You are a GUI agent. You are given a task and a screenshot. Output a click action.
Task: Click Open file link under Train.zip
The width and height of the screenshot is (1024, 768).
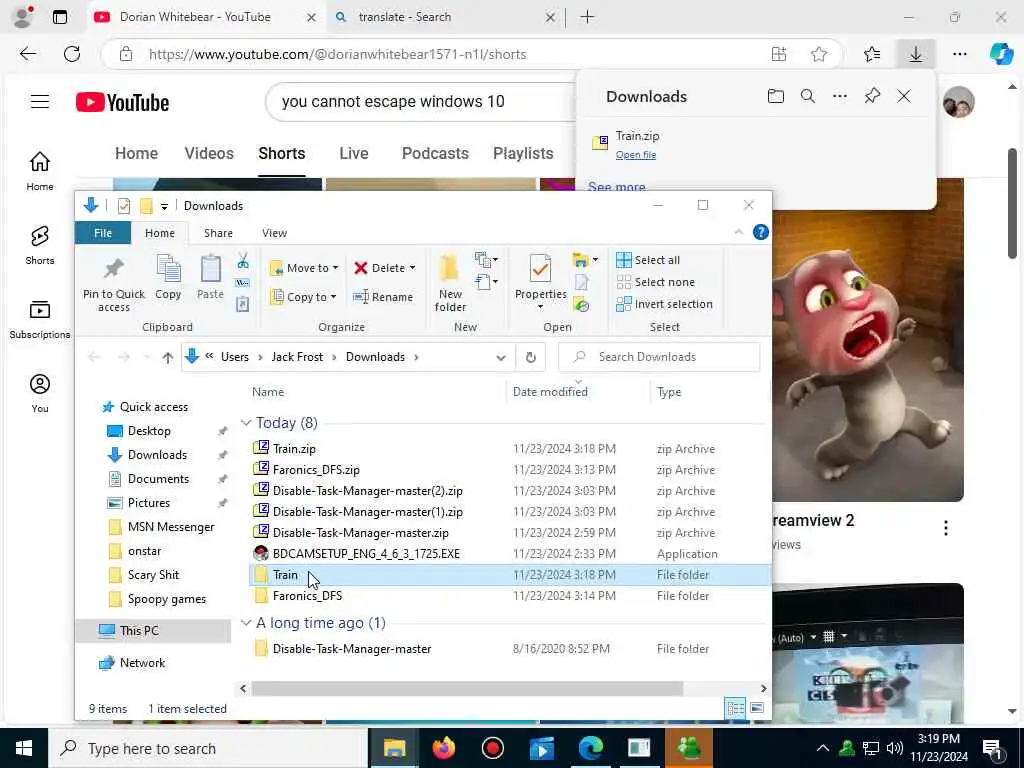point(635,155)
